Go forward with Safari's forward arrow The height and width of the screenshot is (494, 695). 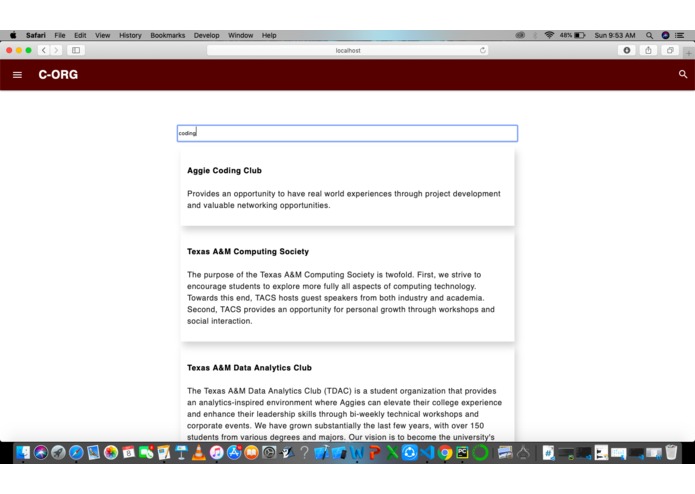point(56,51)
